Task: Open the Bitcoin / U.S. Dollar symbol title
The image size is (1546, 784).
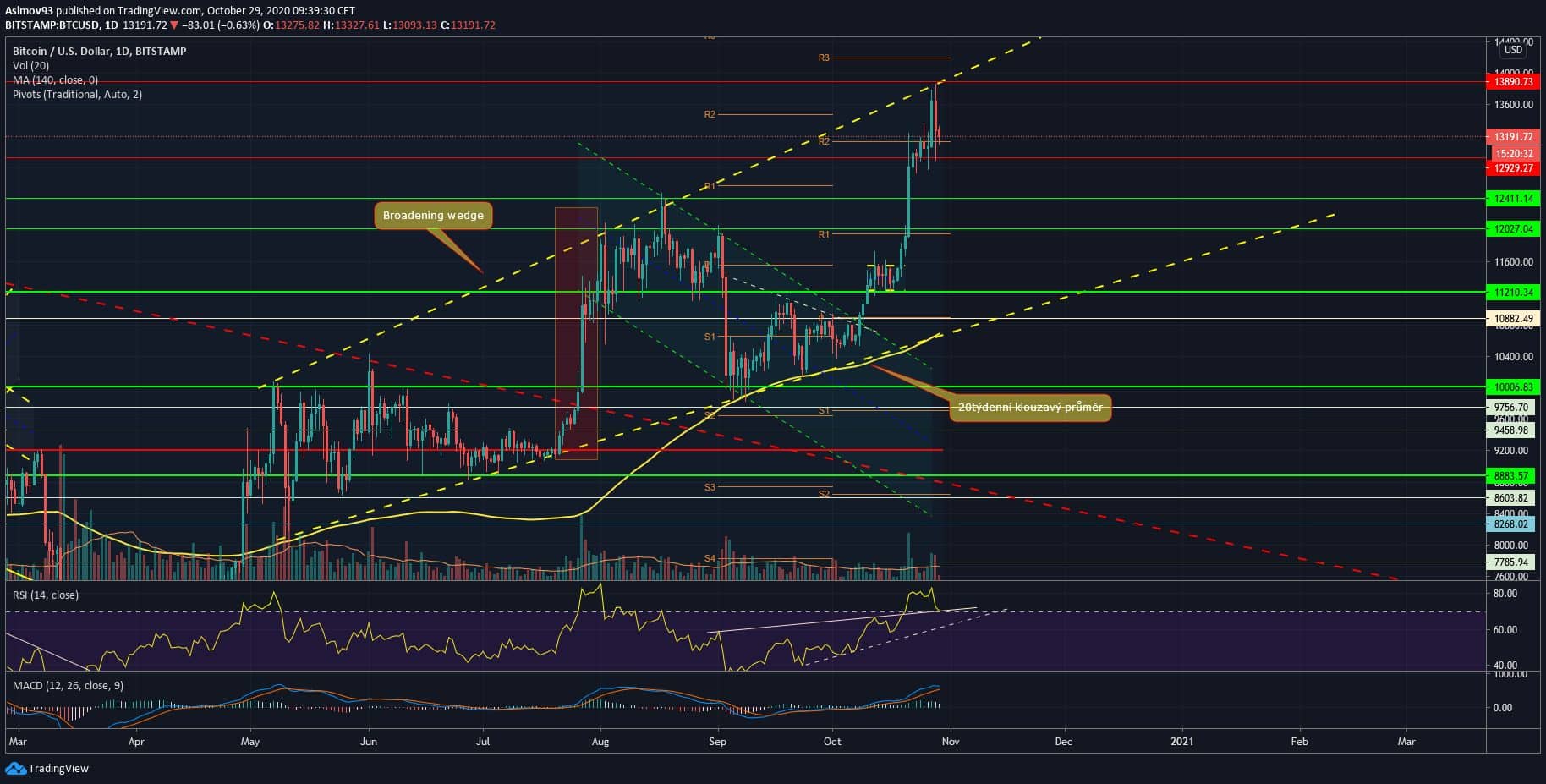Action: pos(99,52)
